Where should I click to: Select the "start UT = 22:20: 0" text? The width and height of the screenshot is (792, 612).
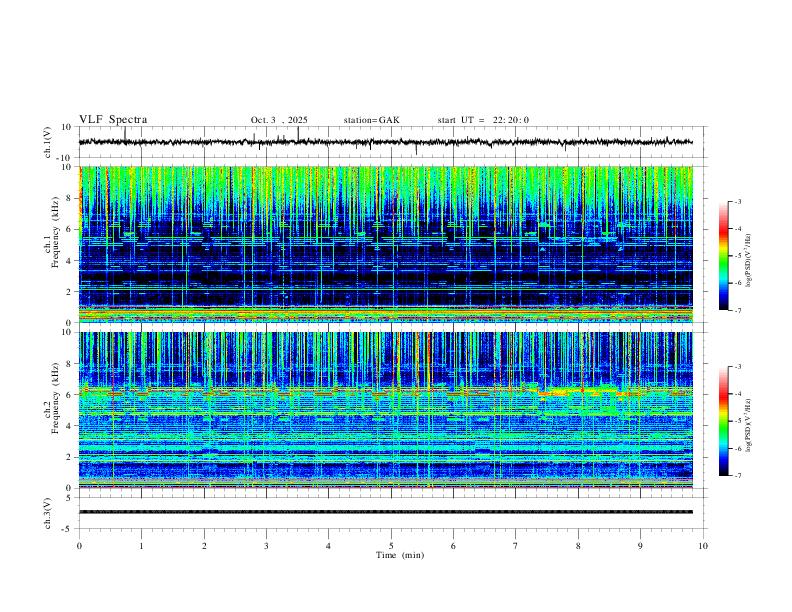483,120
